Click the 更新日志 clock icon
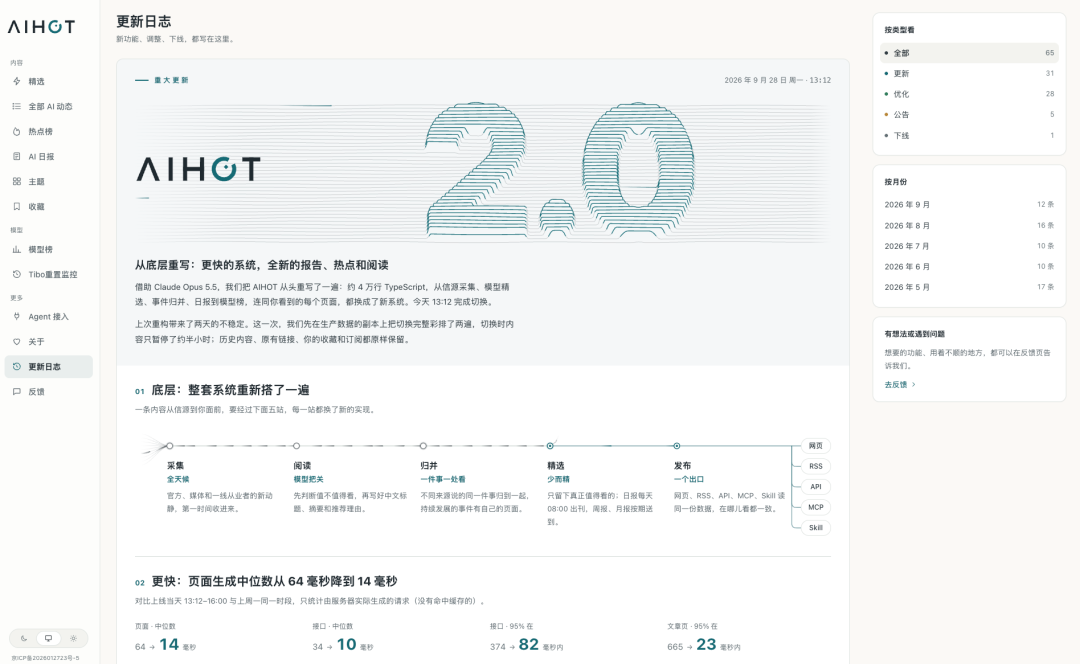1080x664 pixels. coord(17,366)
